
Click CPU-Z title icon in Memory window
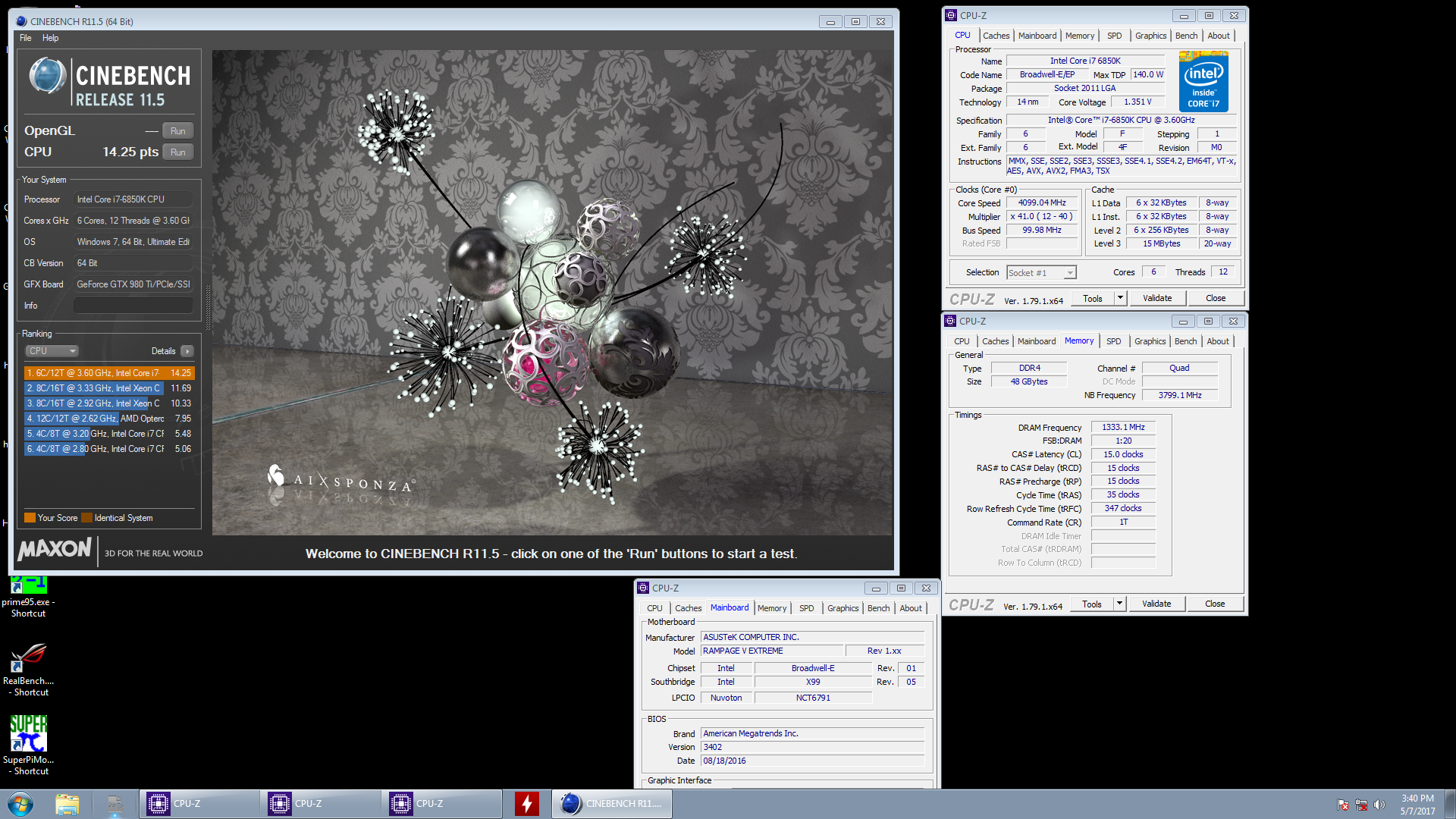pyautogui.click(x=950, y=321)
